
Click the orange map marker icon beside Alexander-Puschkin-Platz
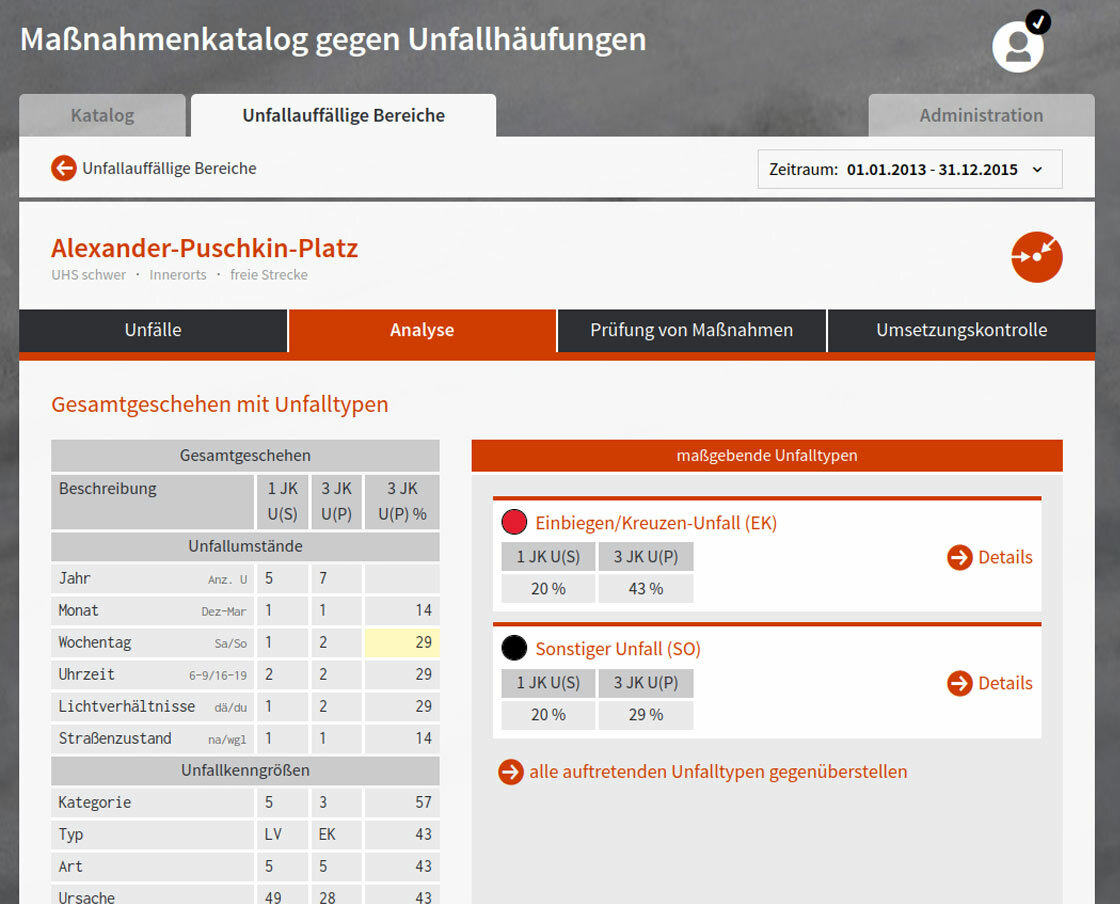tap(1036, 257)
